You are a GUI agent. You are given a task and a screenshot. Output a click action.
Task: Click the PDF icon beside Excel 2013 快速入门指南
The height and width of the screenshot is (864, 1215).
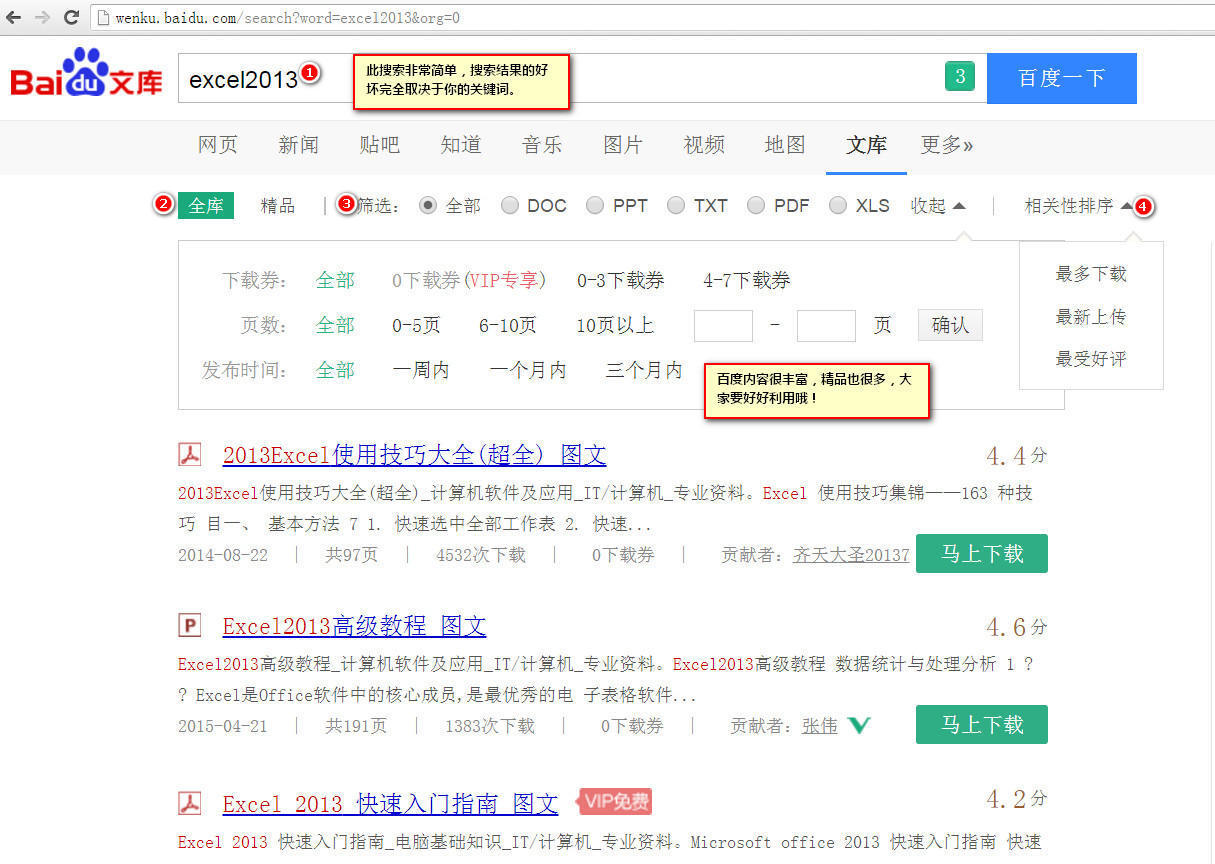(x=190, y=803)
